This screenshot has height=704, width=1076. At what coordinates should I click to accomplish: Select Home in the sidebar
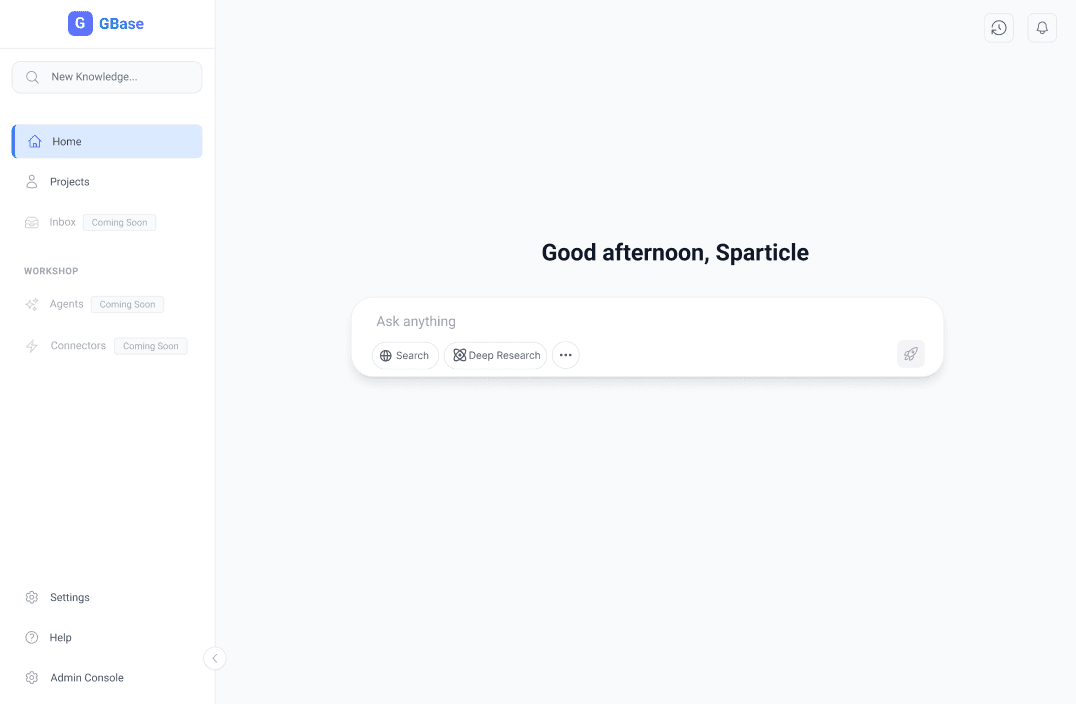[x=107, y=142]
